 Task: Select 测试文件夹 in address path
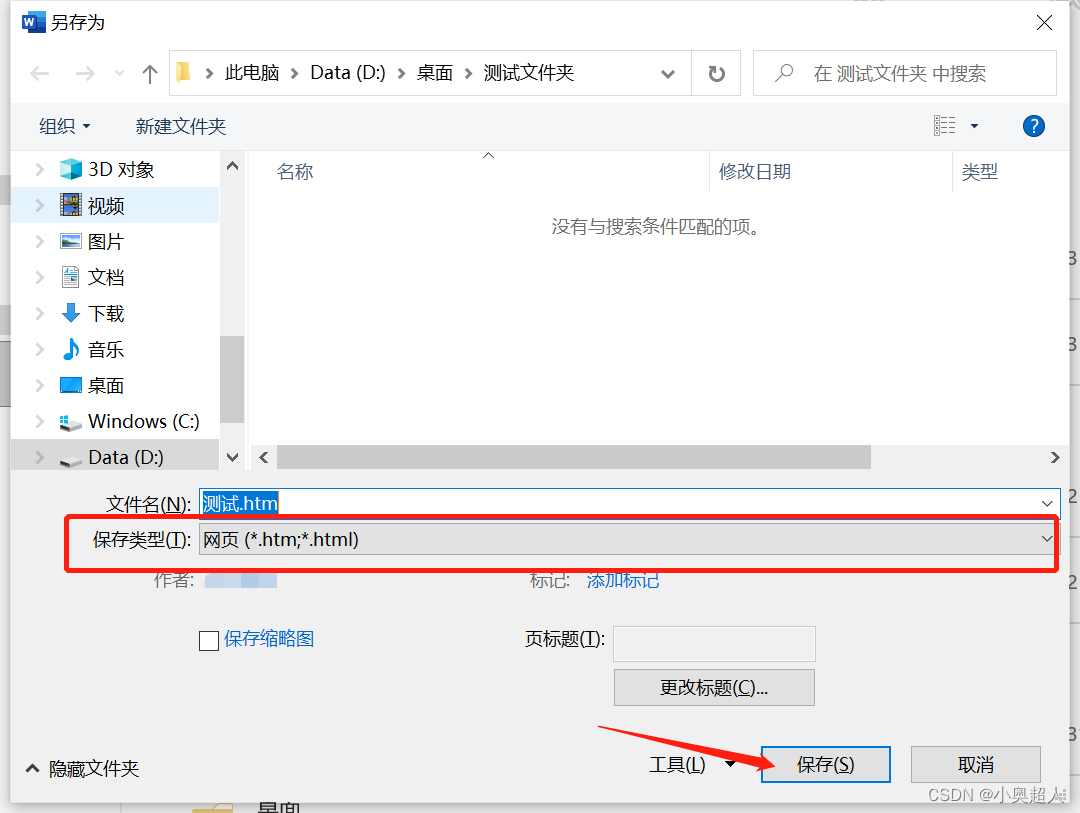coord(528,72)
